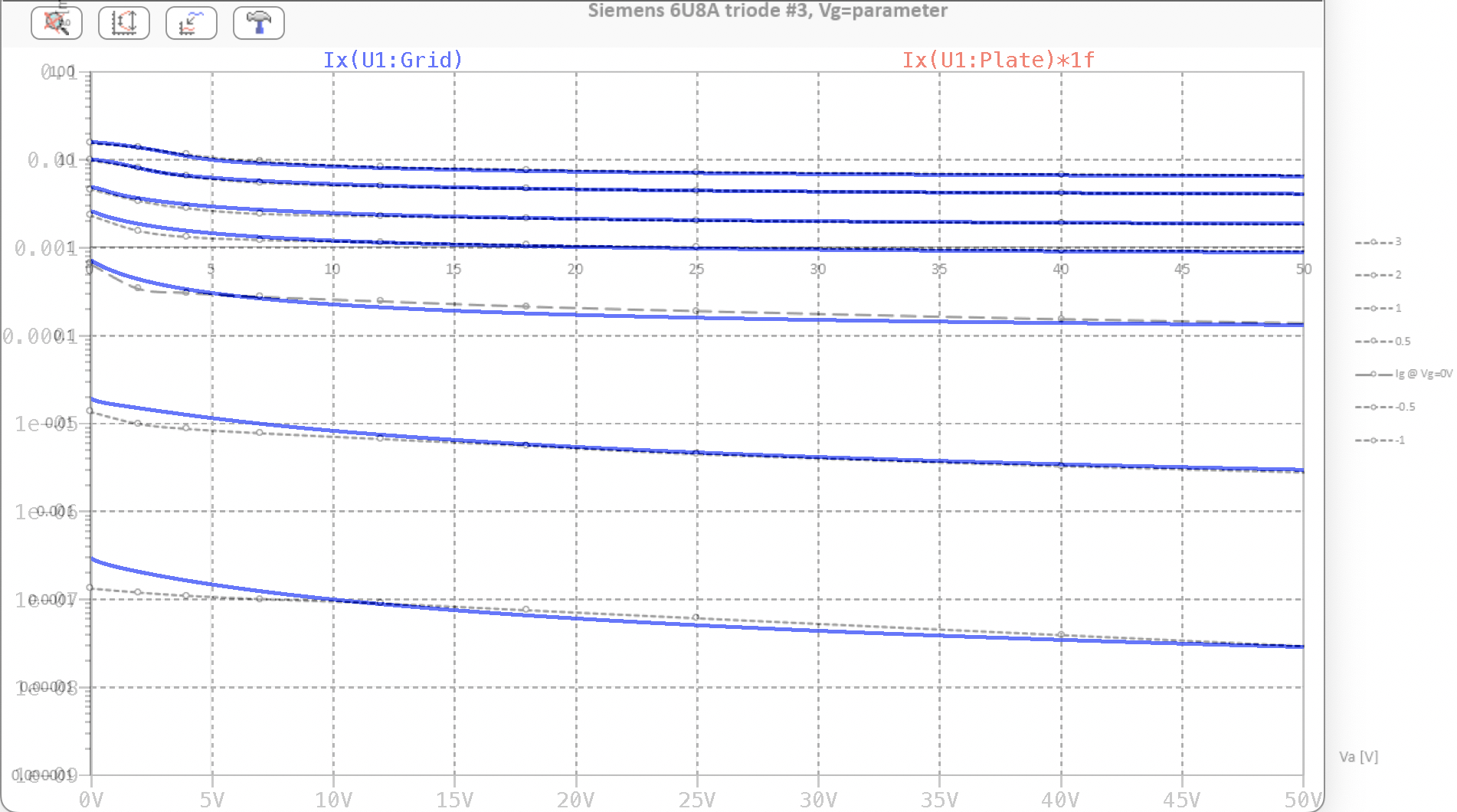Select the Ix(U1:Grid) trace label

point(393,60)
